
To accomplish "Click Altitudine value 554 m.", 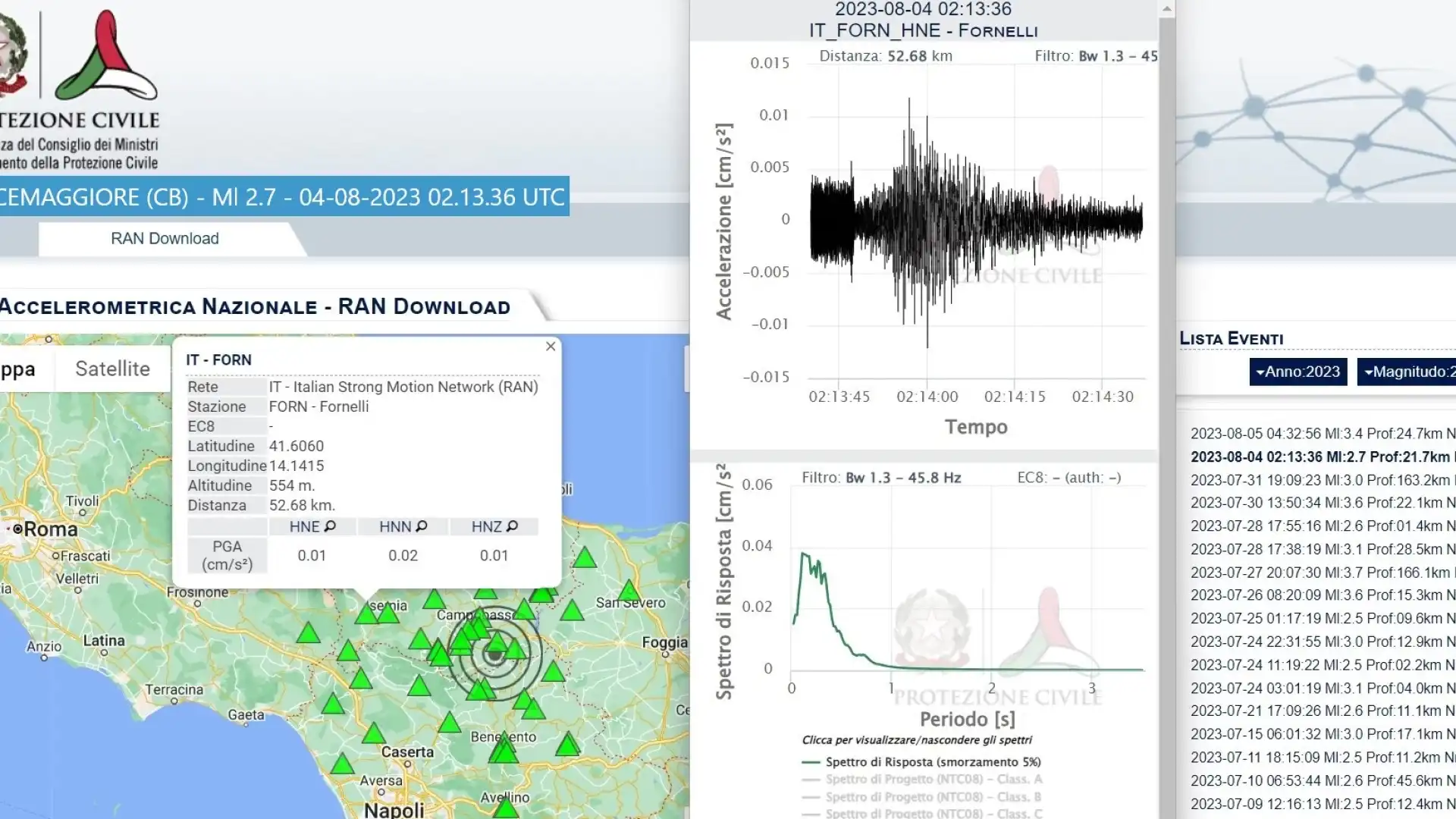I will (292, 485).
